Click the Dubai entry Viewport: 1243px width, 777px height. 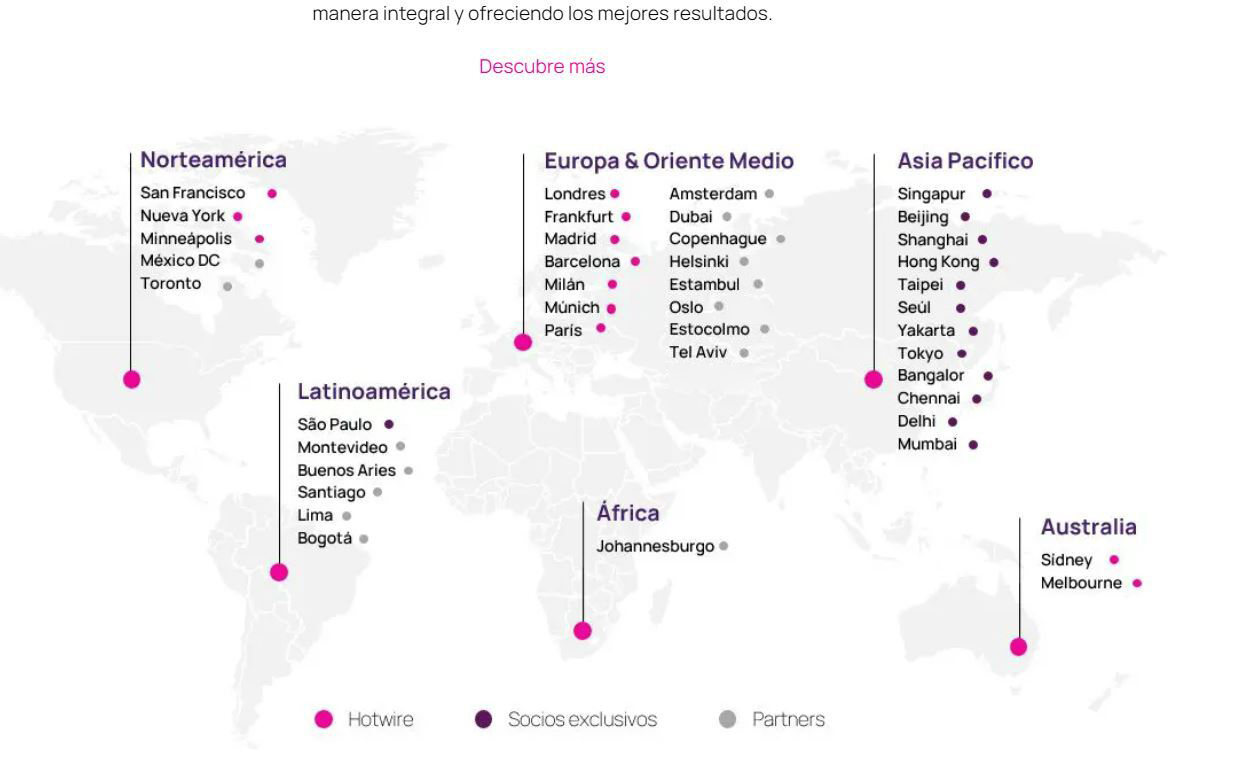[x=691, y=216]
